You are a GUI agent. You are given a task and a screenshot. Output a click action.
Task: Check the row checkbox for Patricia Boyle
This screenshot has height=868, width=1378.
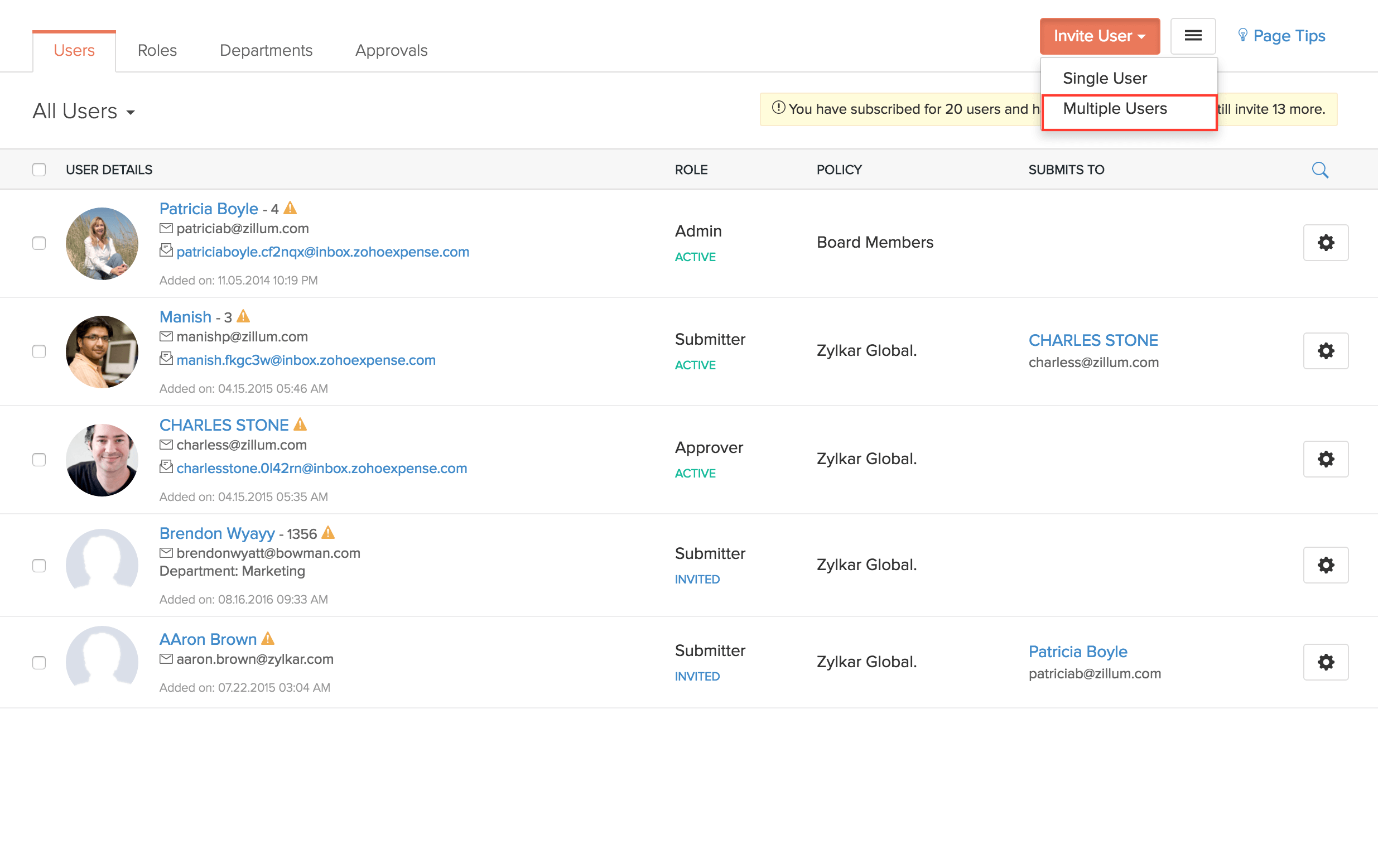click(x=39, y=243)
